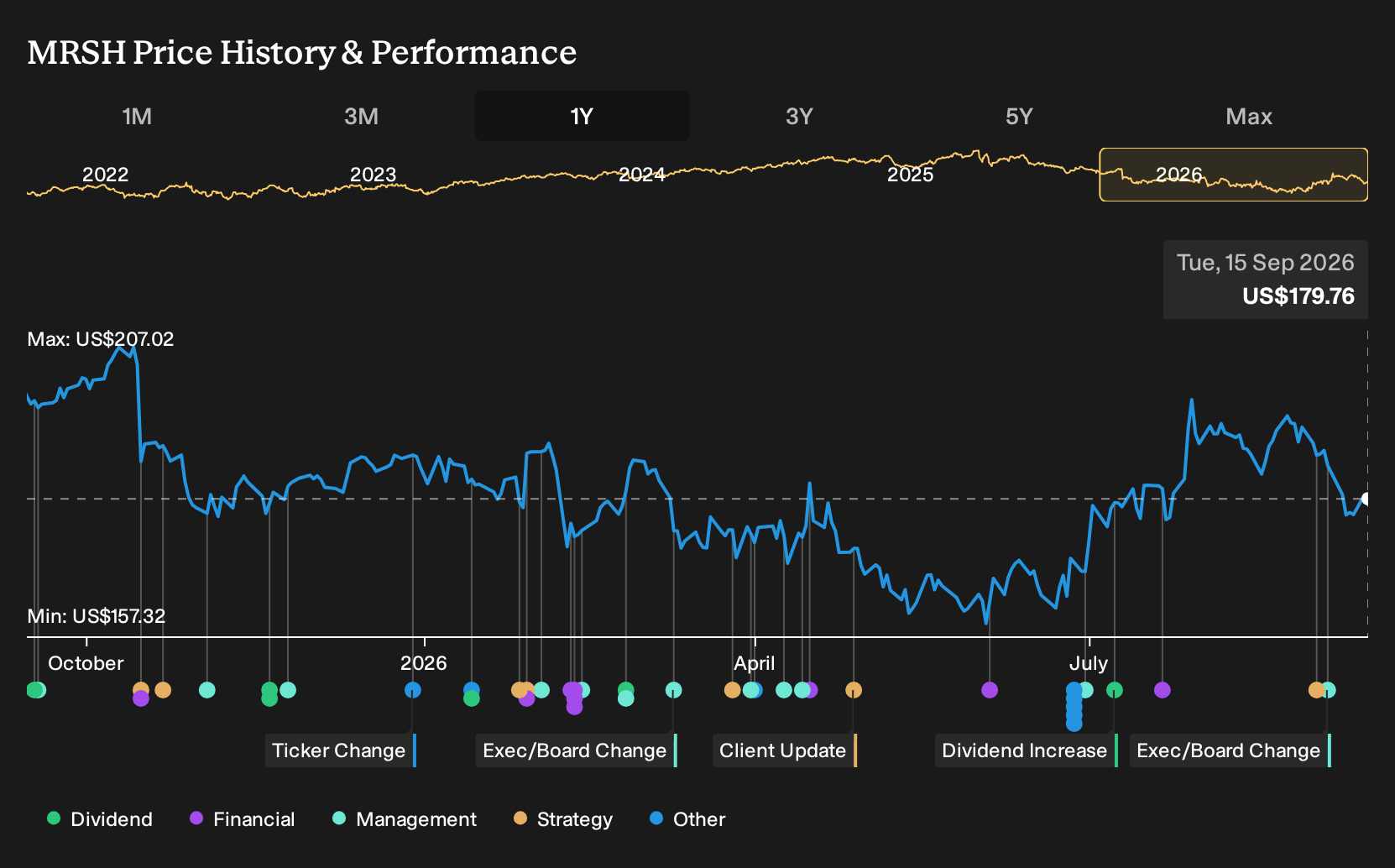Click the green Dividend dot below the second blue dot
Viewport: 1395px width, 868px height.
472,698
